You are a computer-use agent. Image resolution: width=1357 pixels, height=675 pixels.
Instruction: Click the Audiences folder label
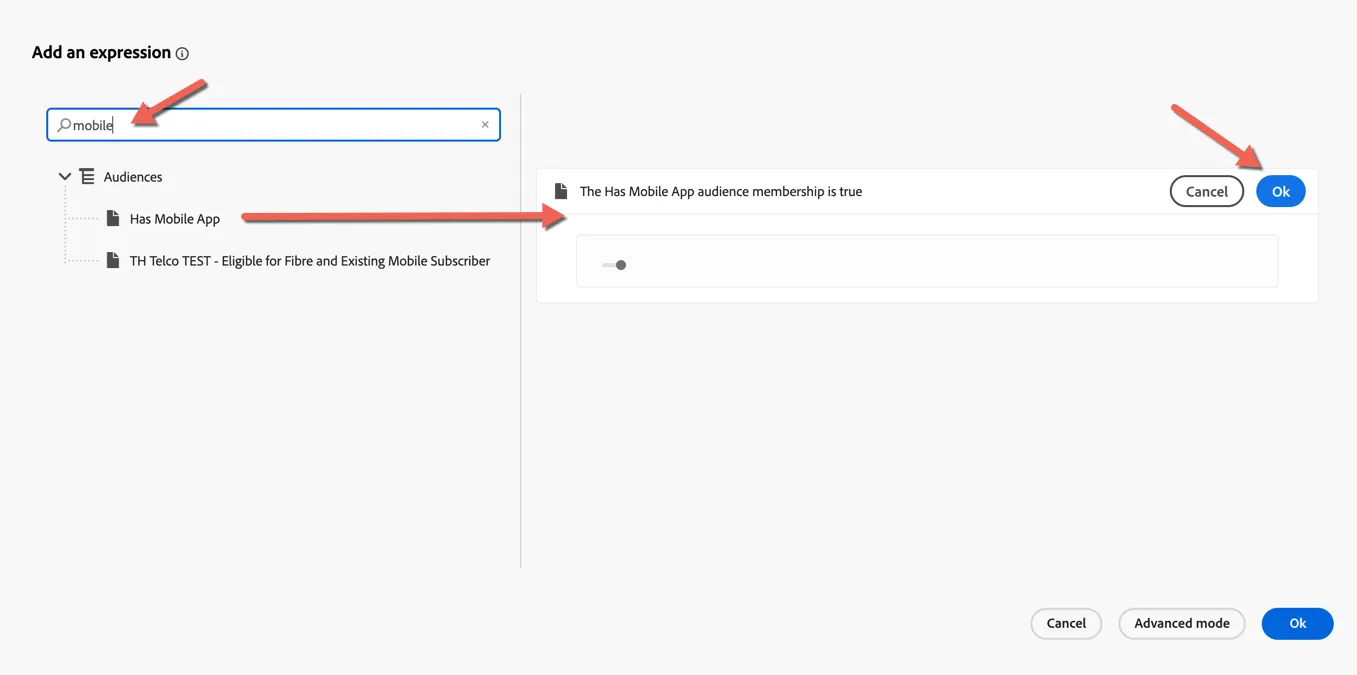click(x=133, y=177)
